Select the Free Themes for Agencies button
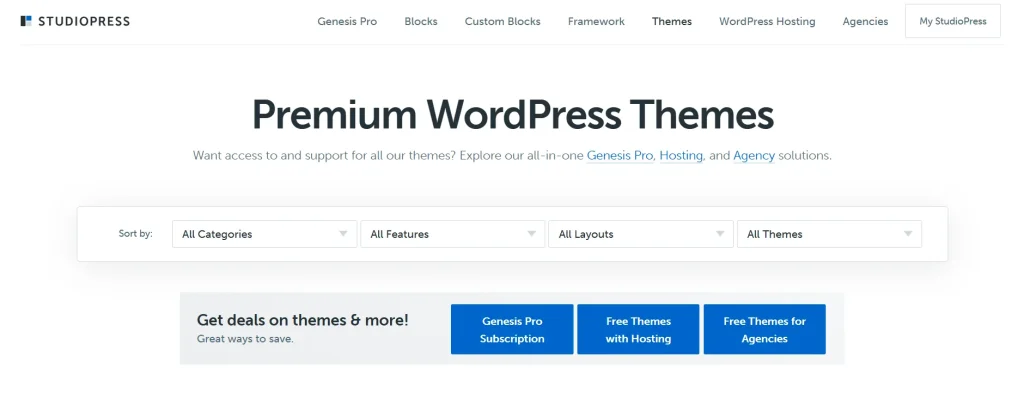1024x418 pixels. point(764,330)
